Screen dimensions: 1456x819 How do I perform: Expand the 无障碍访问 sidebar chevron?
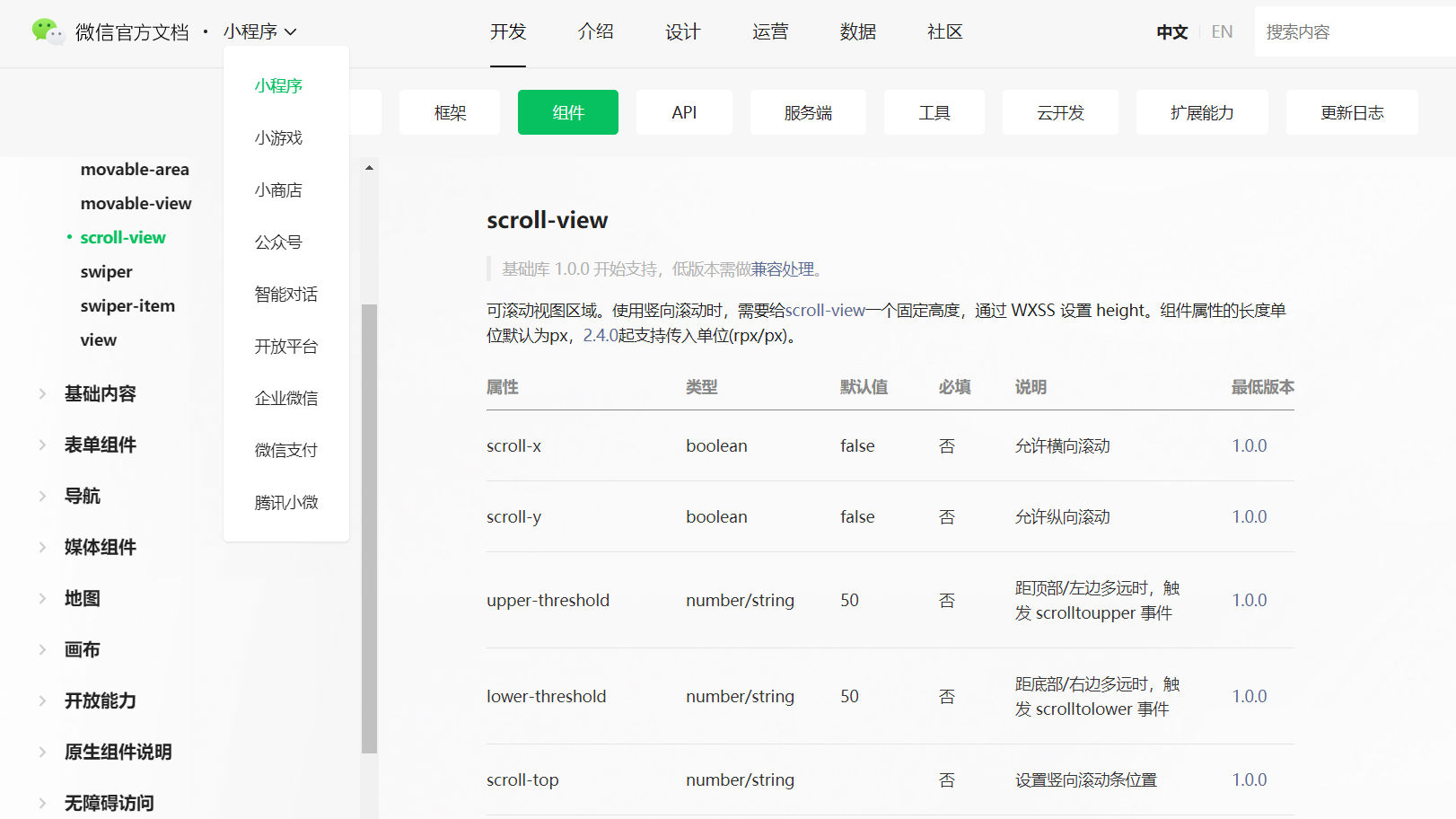pyautogui.click(x=42, y=803)
